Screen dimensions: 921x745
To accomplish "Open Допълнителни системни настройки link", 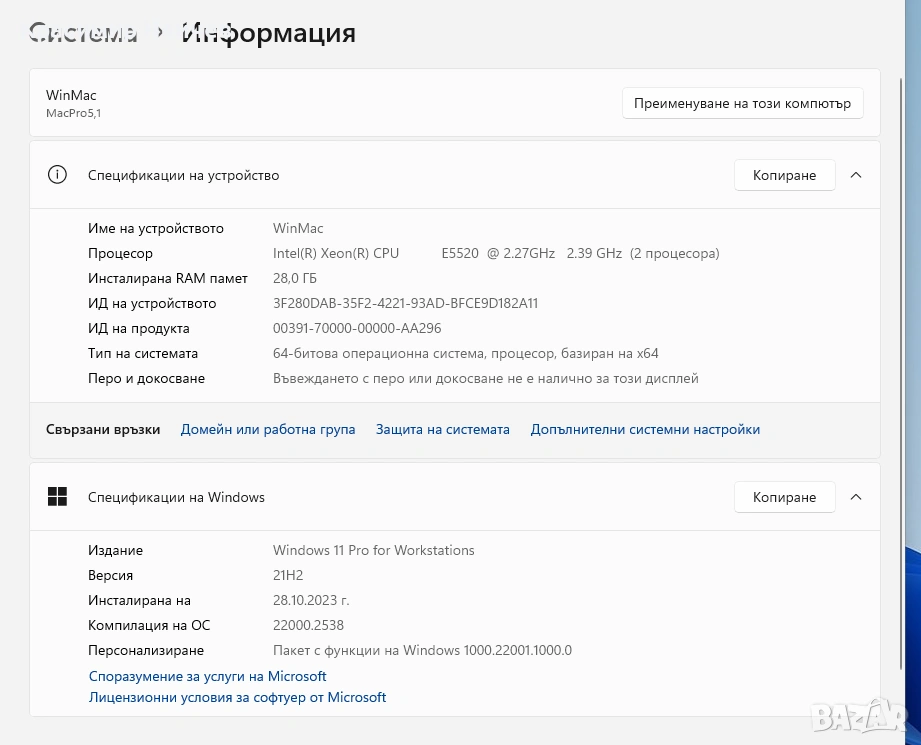I will point(645,429).
